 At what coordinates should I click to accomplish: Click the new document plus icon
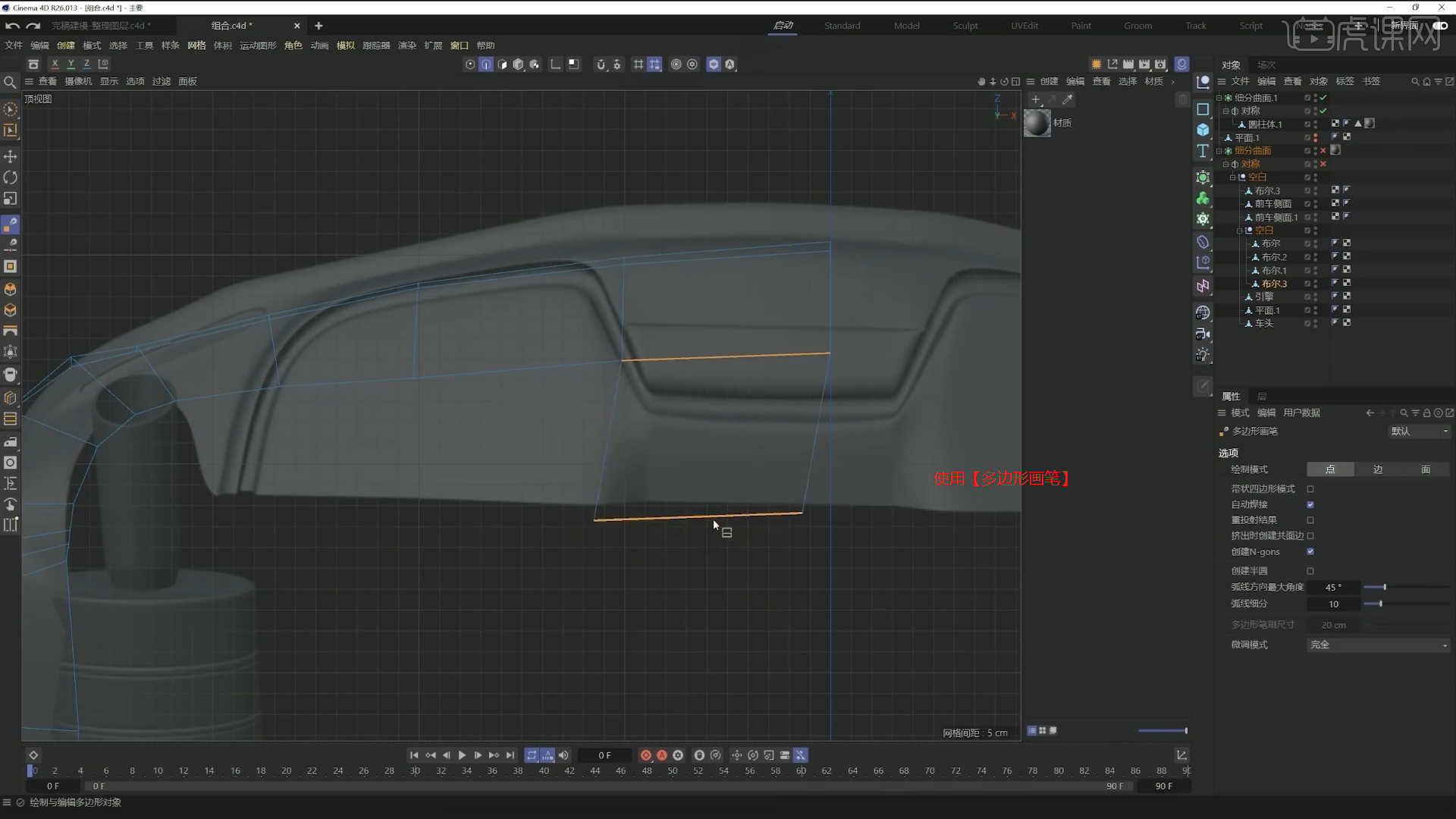[318, 26]
